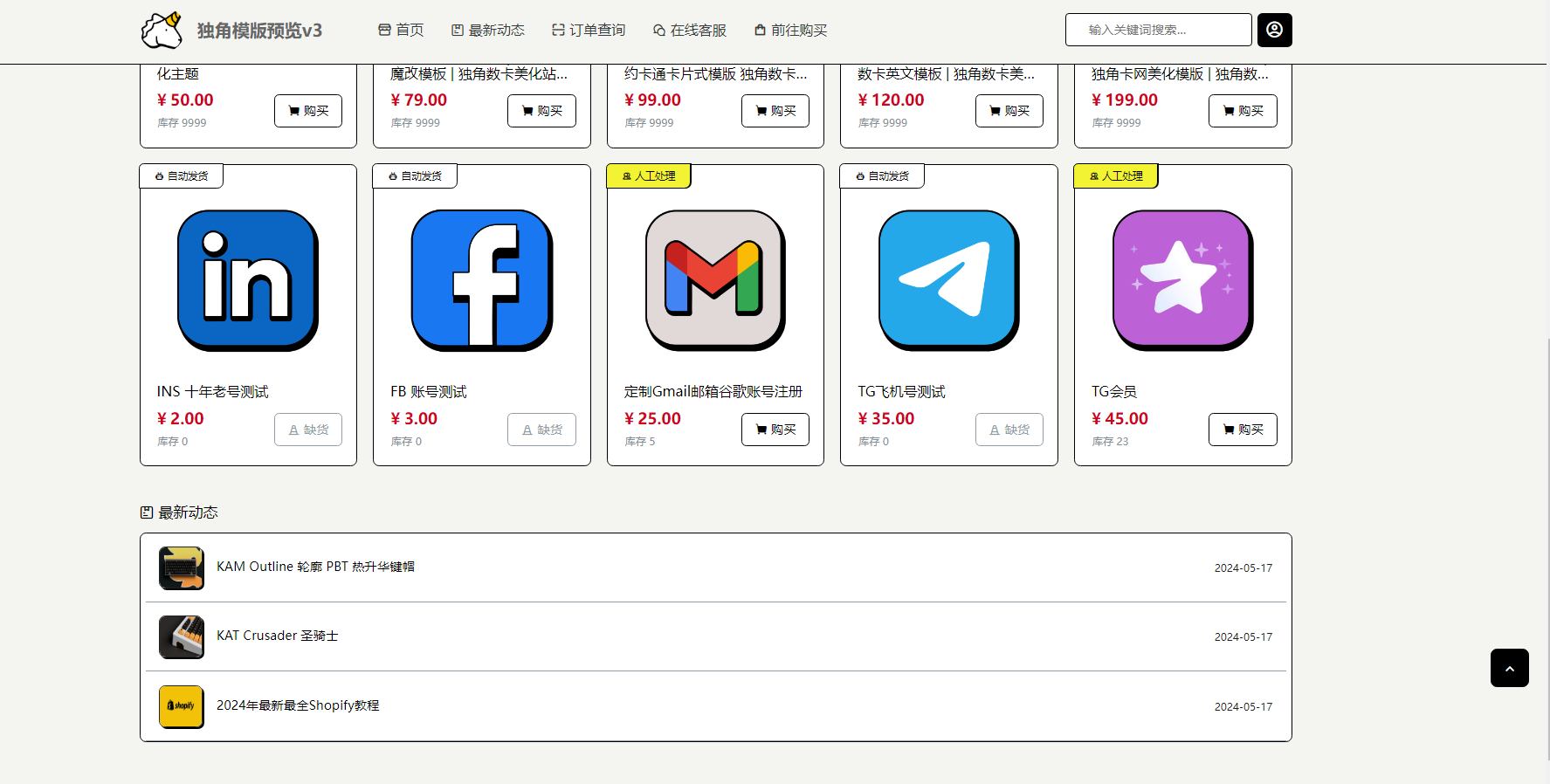The image size is (1550, 784).
Task: Click 库存 23 text on the TG会员 card
Action: click(1110, 442)
